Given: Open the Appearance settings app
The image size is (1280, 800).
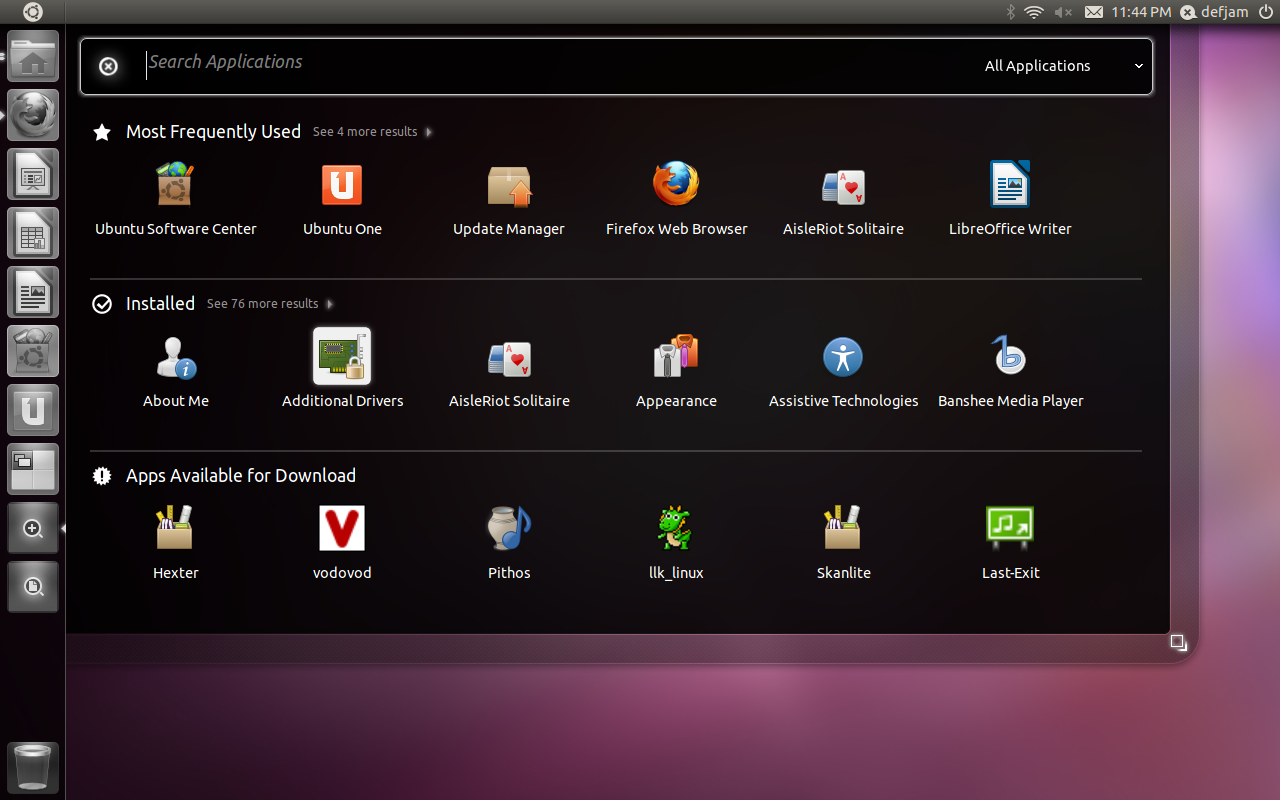Looking at the screenshot, I should pyautogui.click(x=676, y=372).
